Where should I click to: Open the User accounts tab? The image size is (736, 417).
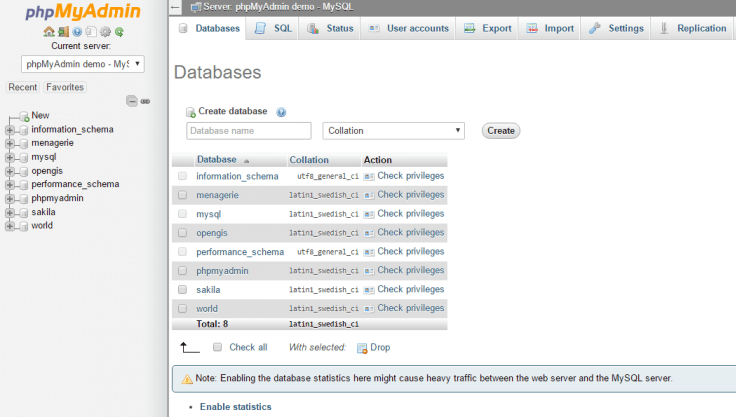coord(408,28)
